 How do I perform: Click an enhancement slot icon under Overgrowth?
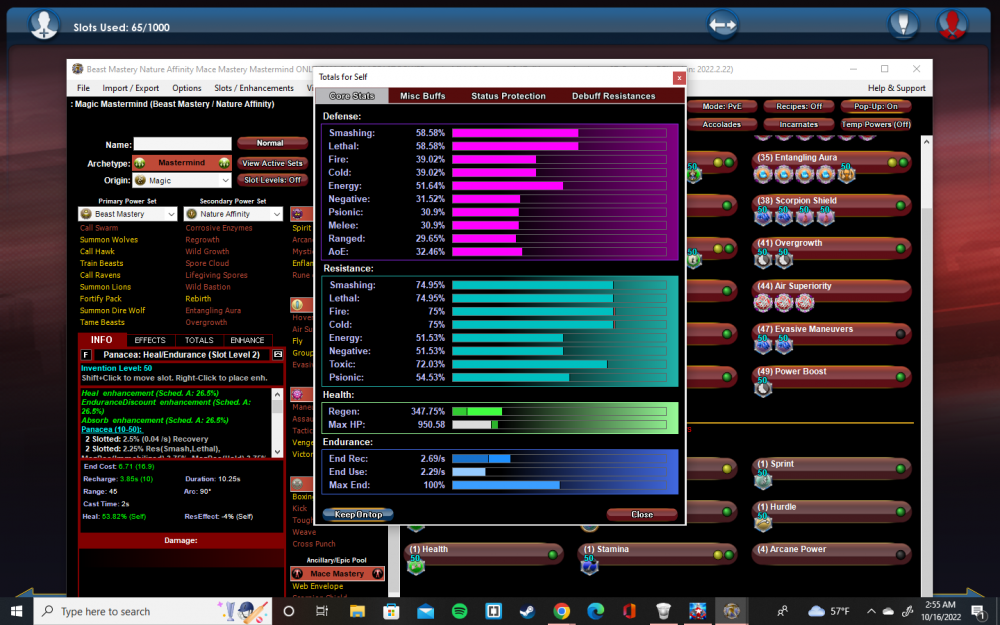pos(763,258)
